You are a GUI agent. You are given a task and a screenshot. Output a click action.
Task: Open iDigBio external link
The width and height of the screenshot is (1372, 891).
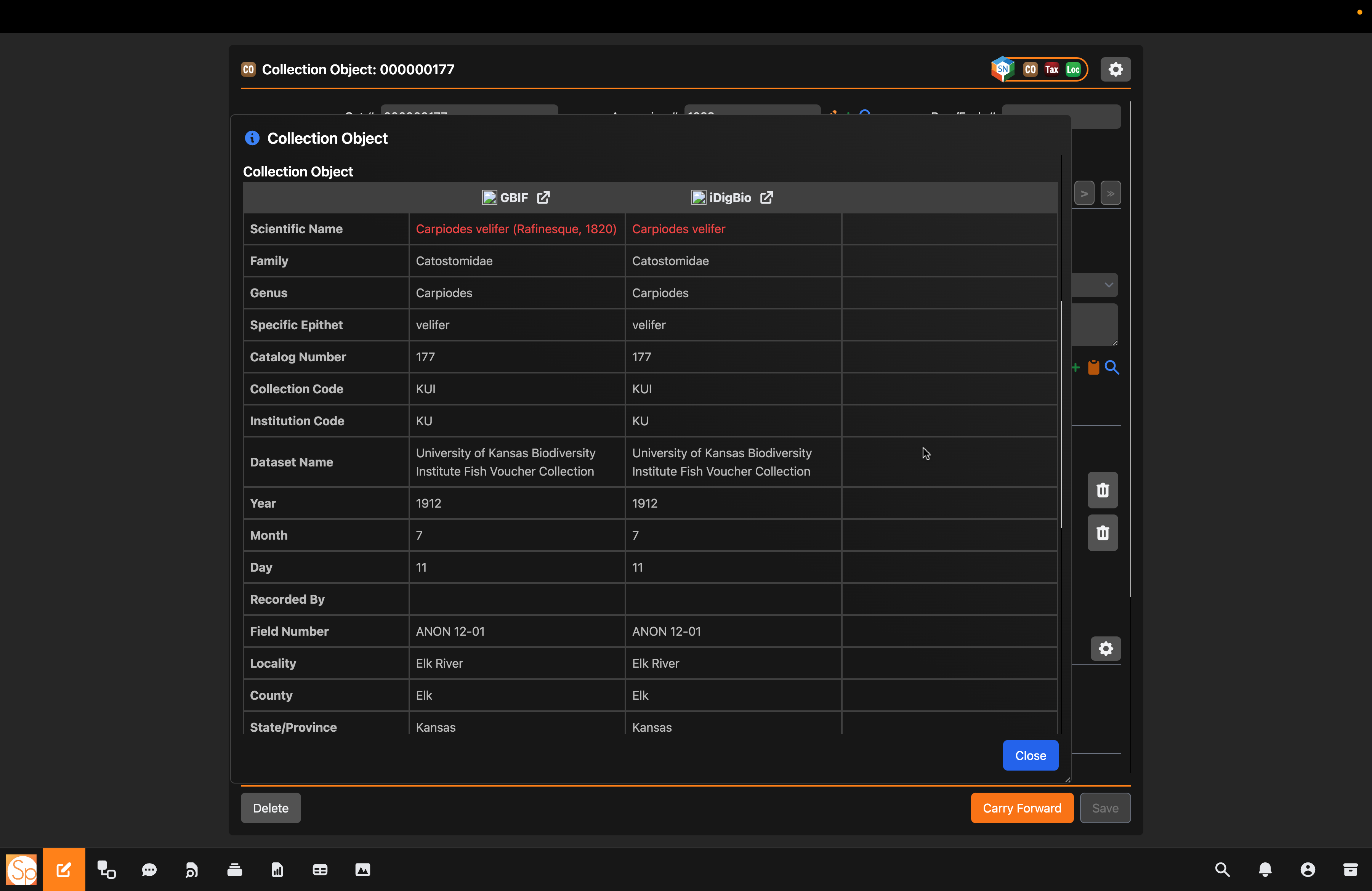click(x=766, y=198)
